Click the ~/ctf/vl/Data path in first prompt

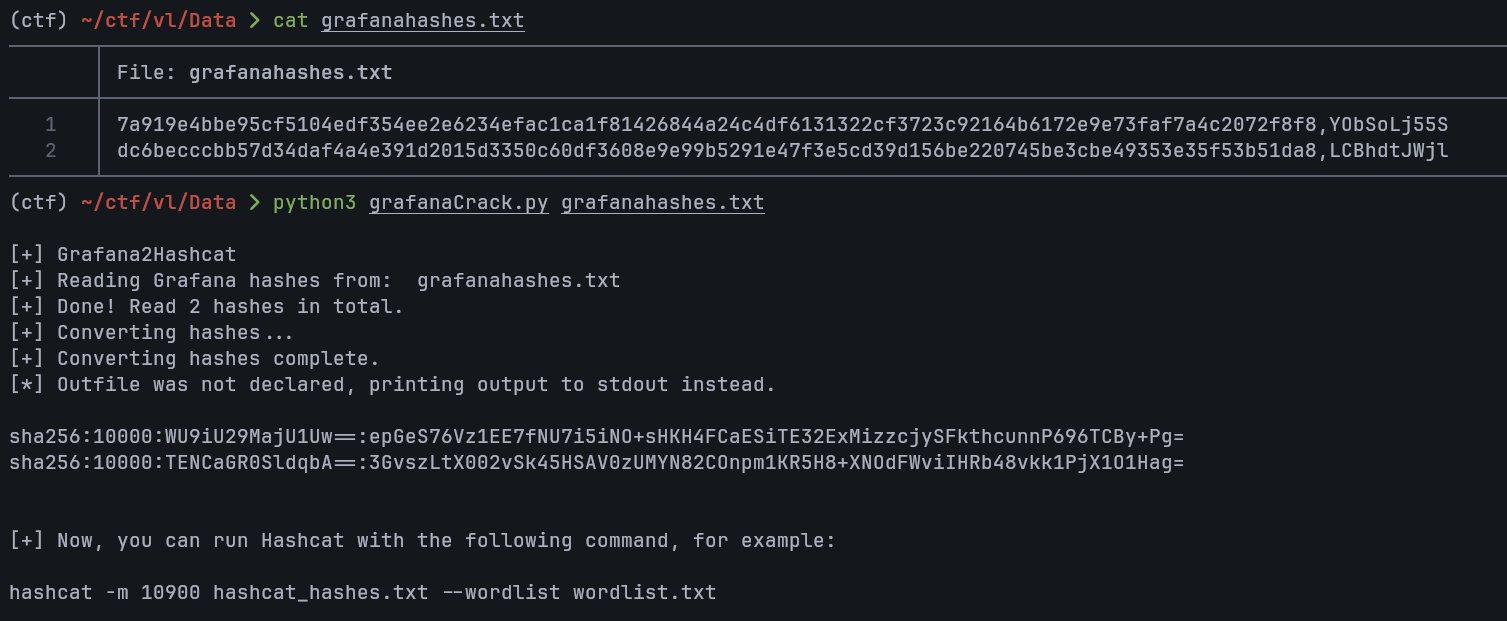[158, 20]
